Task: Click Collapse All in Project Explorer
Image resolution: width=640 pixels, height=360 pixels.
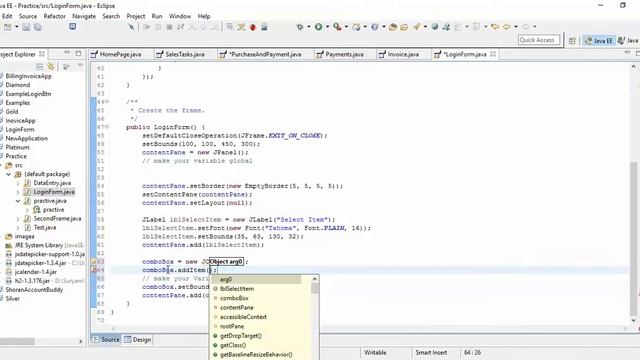Action: (40, 66)
